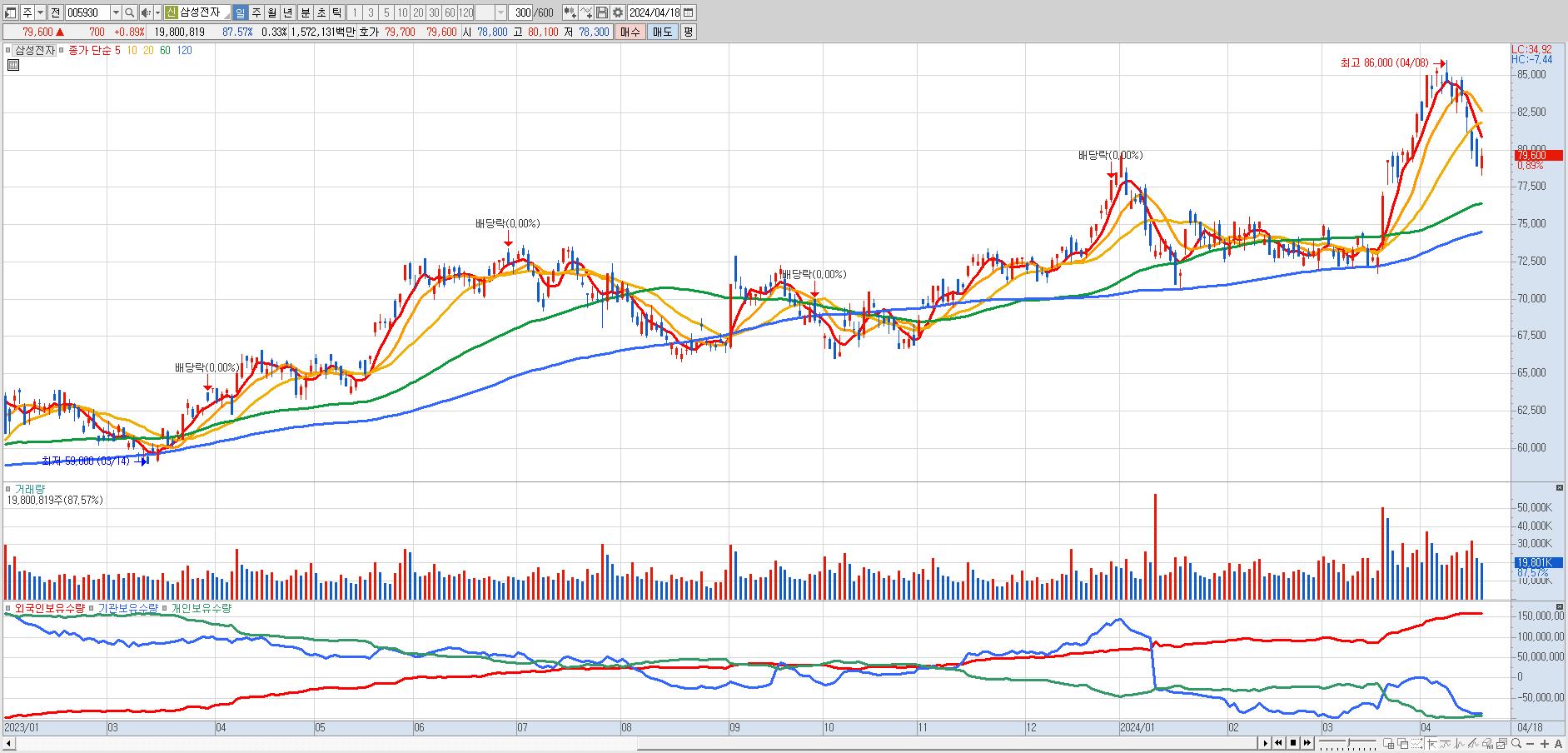Click the minus zoom-out icon
The width and height of the screenshot is (1568, 753).
pyautogui.click(x=1531, y=744)
